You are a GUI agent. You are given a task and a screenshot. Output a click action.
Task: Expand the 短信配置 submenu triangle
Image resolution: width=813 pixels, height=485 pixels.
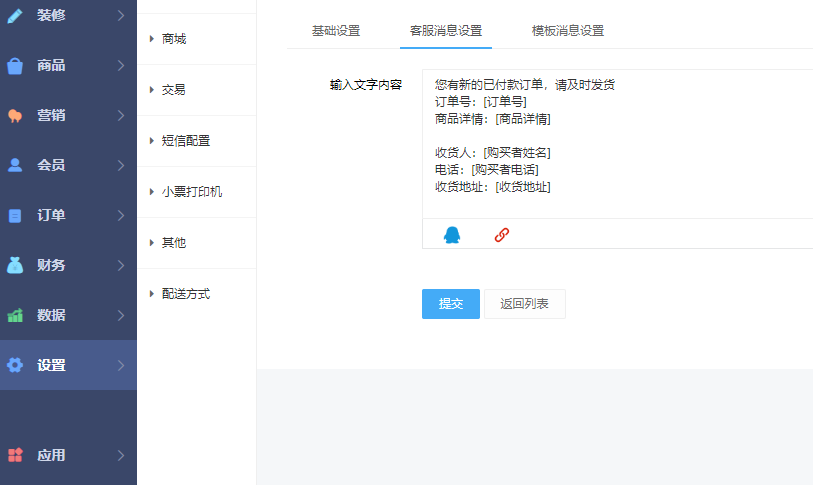tap(151, 141)
